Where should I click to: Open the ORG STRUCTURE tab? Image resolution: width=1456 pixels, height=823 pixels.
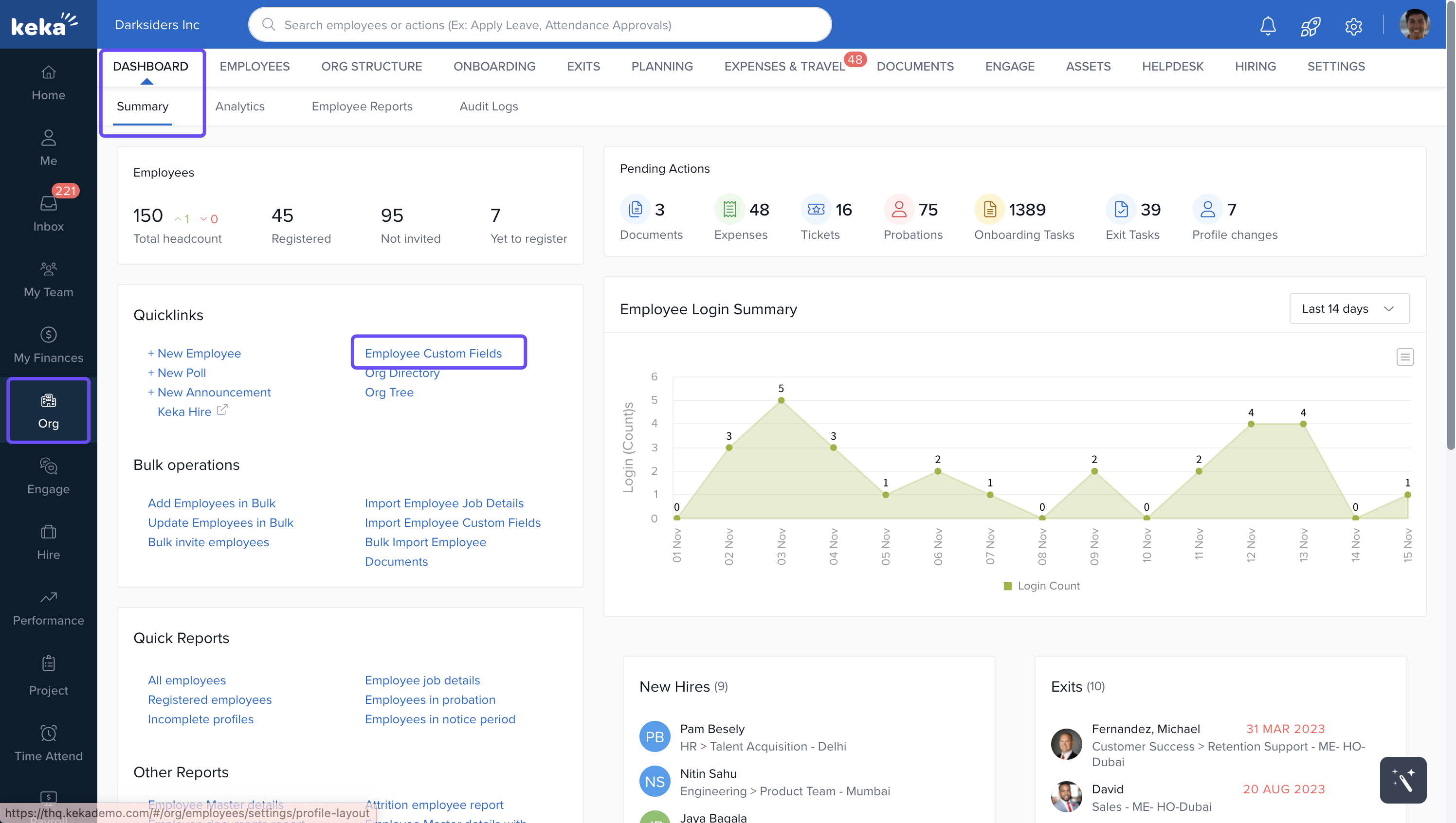tap(371, 66)
